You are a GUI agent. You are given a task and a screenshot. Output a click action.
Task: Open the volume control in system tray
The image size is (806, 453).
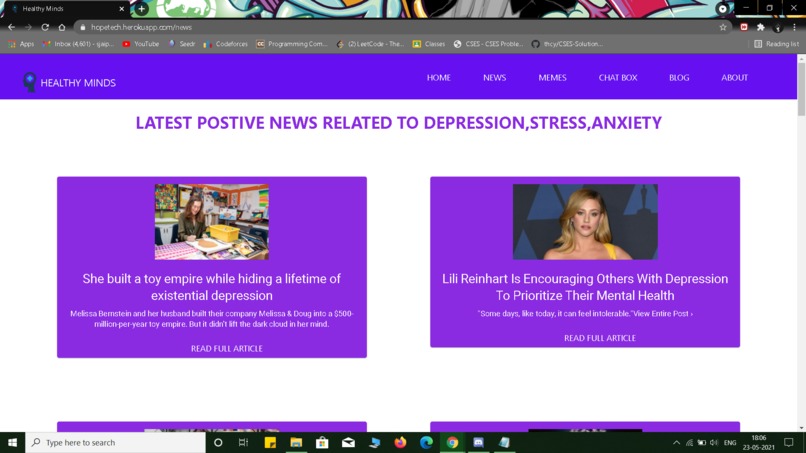coord(714,442)
